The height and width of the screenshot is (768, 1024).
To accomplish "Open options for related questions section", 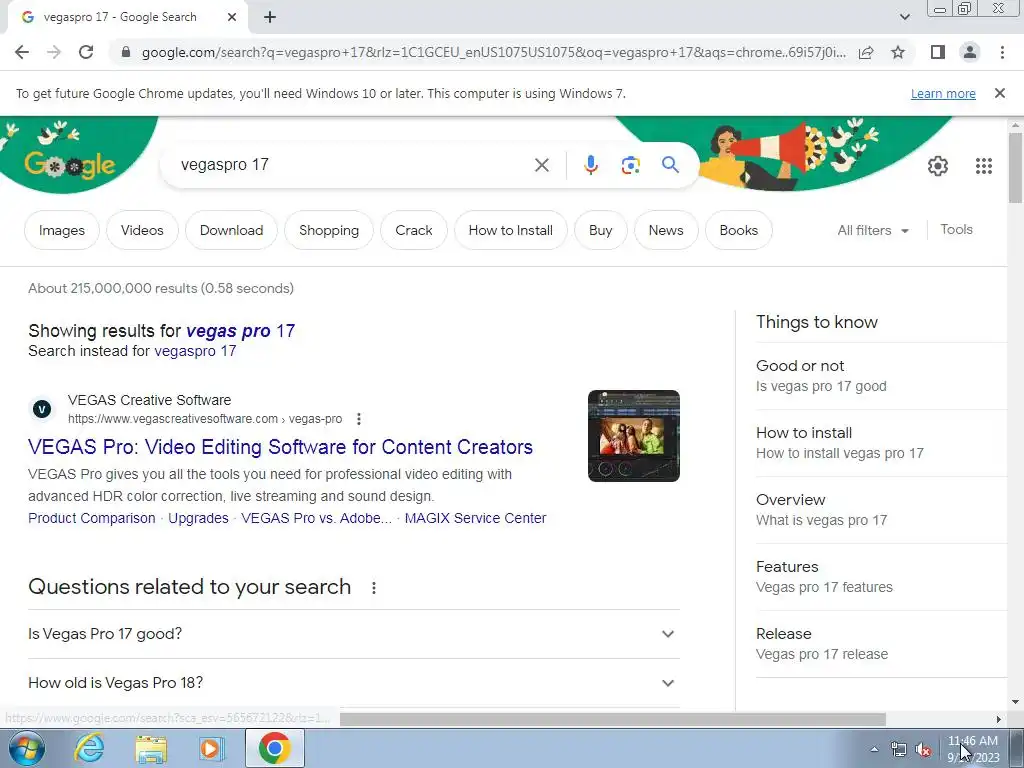I will (374, 588).
